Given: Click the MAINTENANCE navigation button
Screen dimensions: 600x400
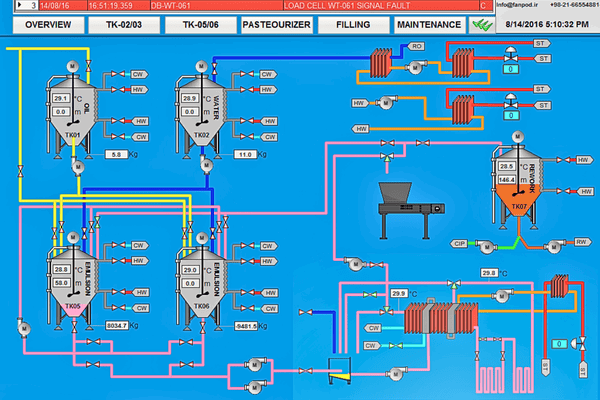Looking at the screenshot, I should 428,23.
